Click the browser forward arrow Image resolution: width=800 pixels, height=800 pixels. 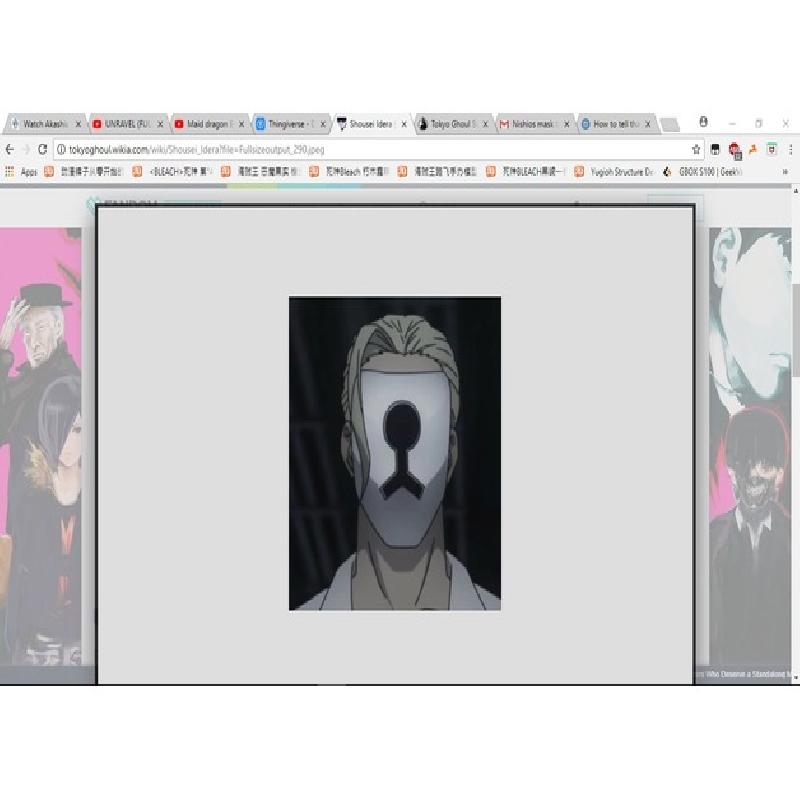coord(26,149)
